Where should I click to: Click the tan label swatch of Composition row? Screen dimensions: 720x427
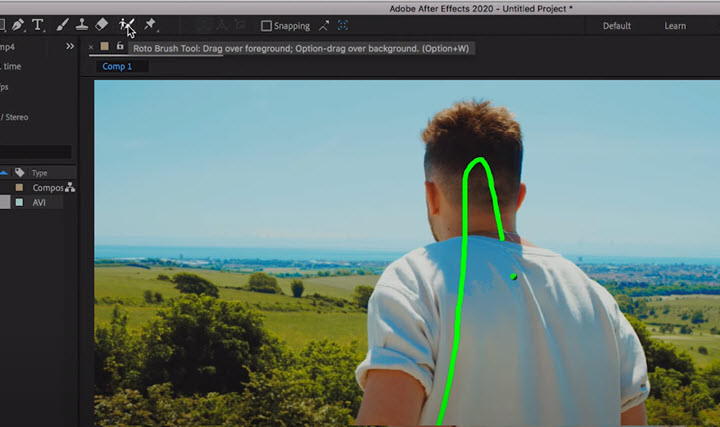click(x=19, y=187)
